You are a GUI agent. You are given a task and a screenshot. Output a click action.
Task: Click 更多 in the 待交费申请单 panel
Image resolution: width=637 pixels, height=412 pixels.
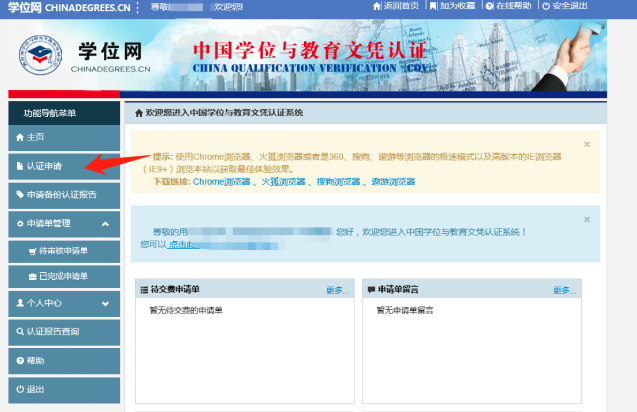click(x=338, y=290)
